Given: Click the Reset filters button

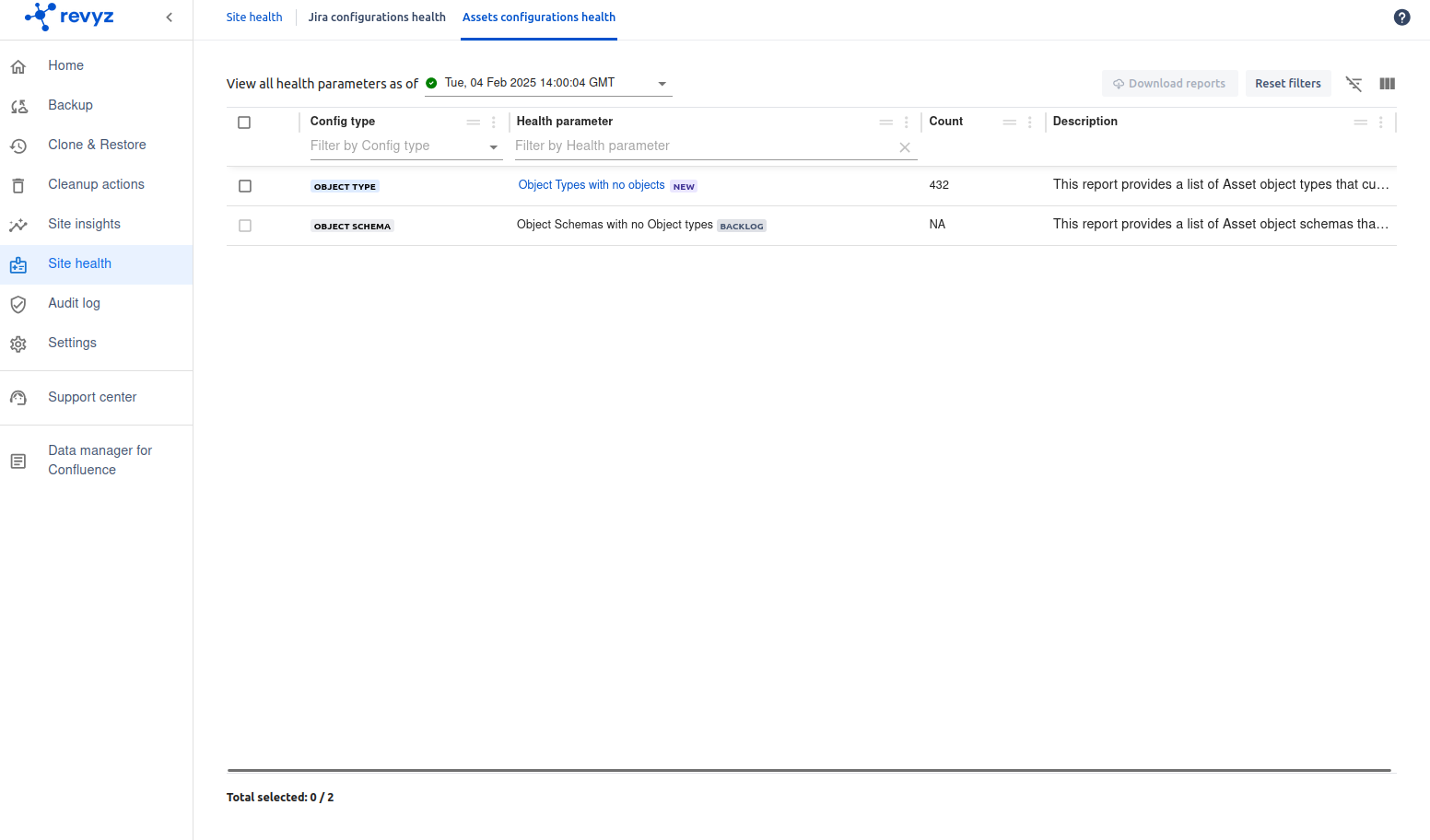Looking at the screenshot, I should click(1287, 84).
